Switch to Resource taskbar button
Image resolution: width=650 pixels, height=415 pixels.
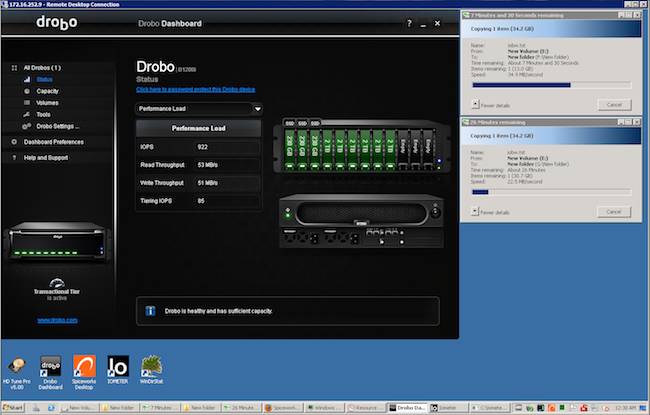[x=363, y=408]
